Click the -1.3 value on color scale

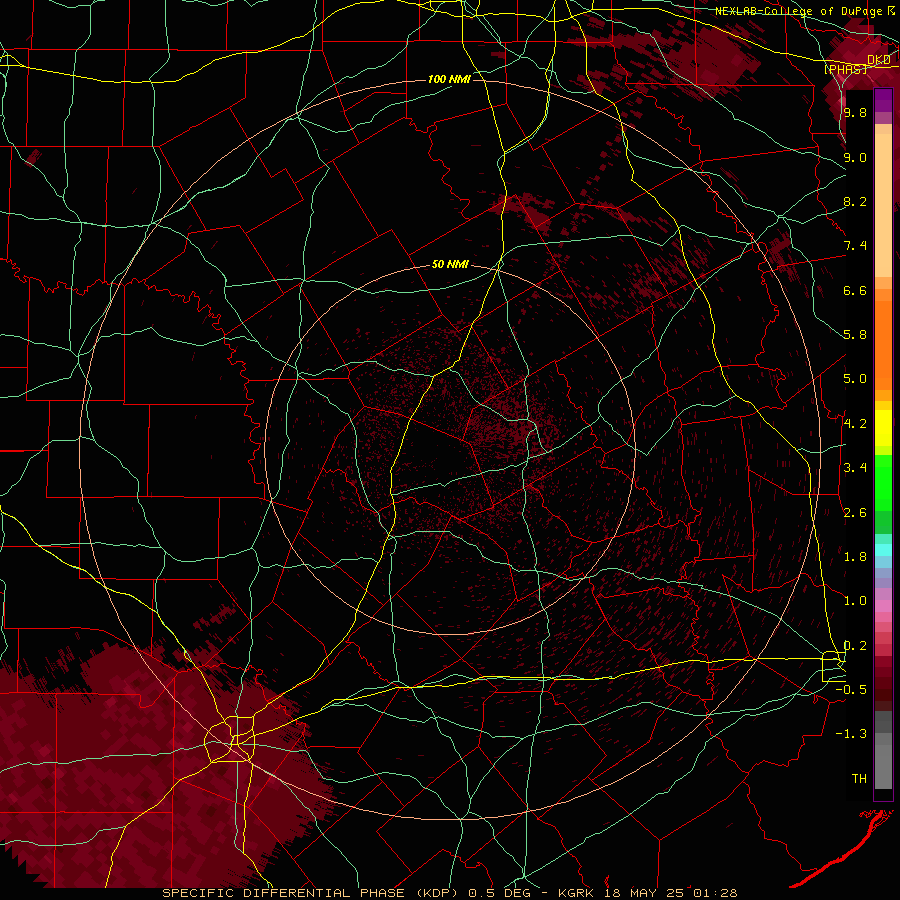click(851, 734)
